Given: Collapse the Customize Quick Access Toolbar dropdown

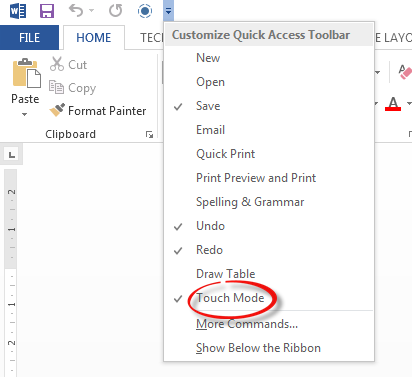Looking at the screenshot, I should point(168,11).
